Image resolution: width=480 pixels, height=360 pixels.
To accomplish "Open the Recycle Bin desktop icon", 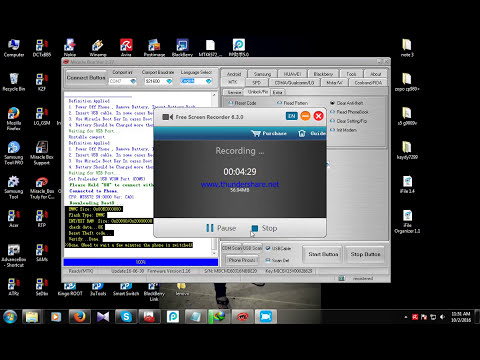I will pyautogui.click(x=14, y=82).
